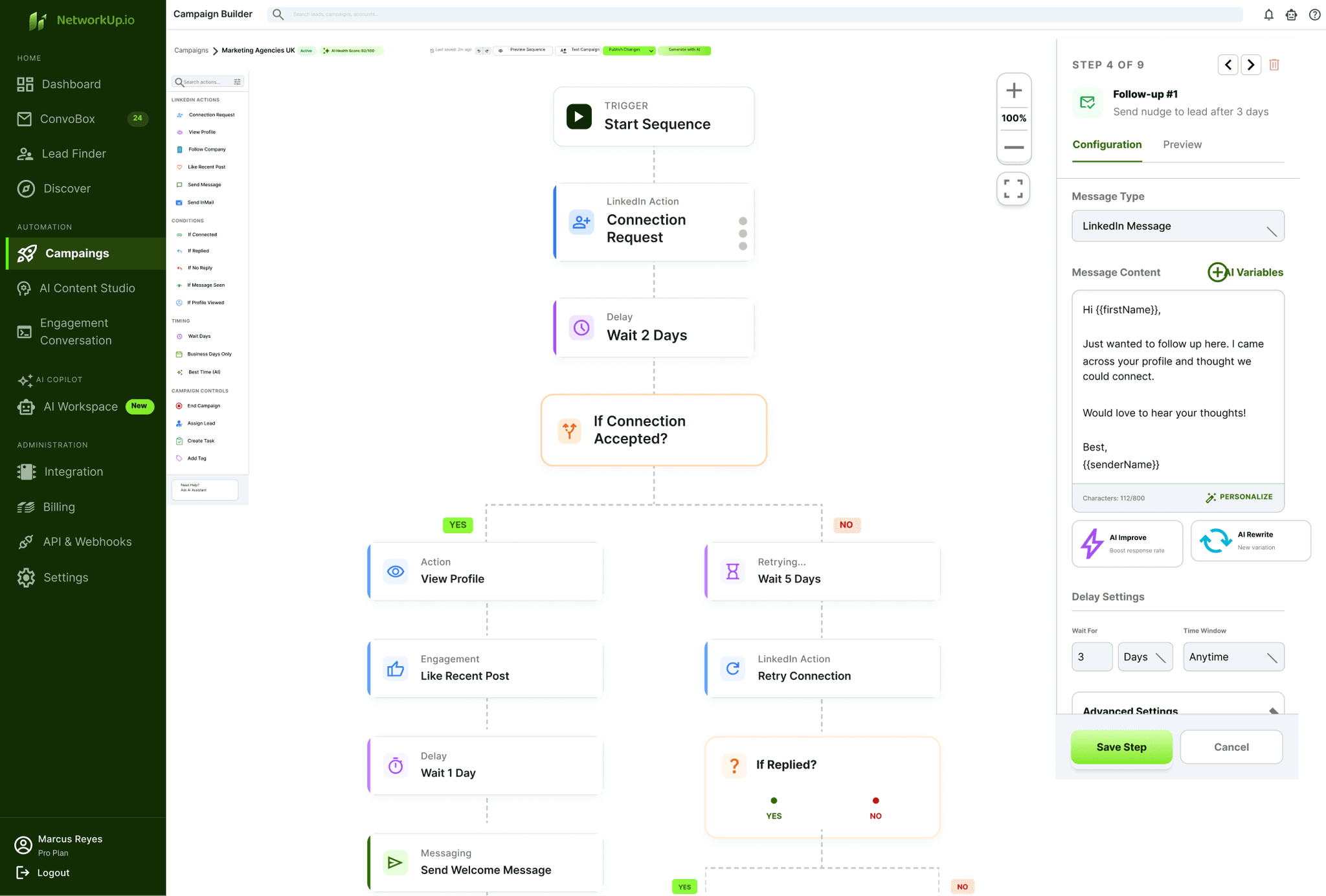
Task: Open notifications bell icon
Action: coord(1268,14)
